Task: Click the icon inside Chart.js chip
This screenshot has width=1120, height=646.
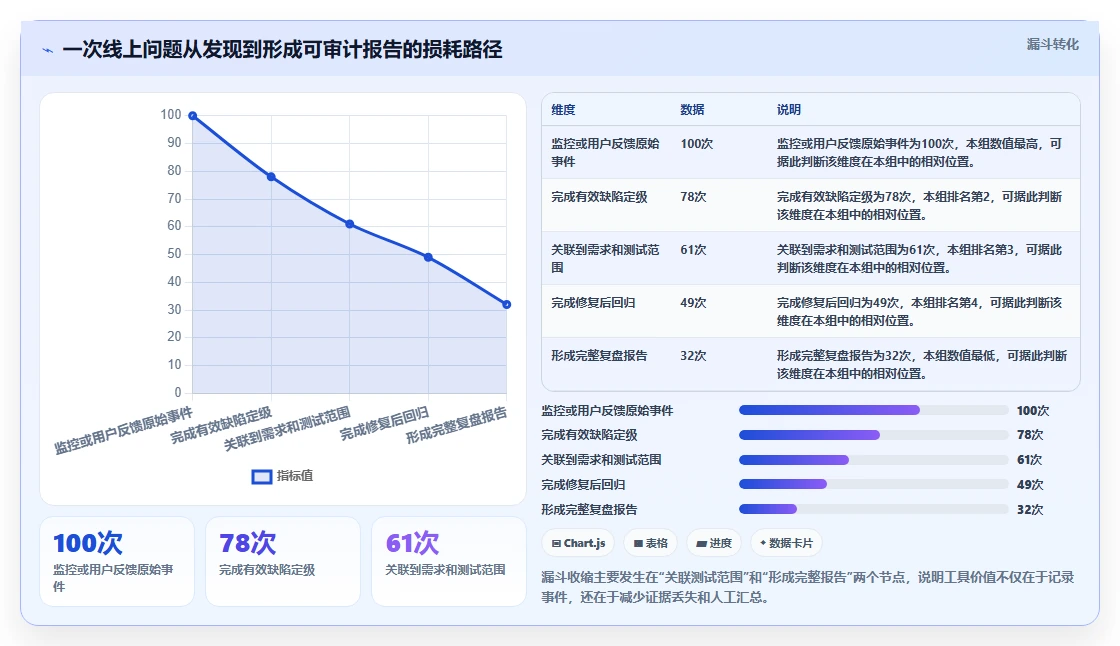Action: pos(556,544)
